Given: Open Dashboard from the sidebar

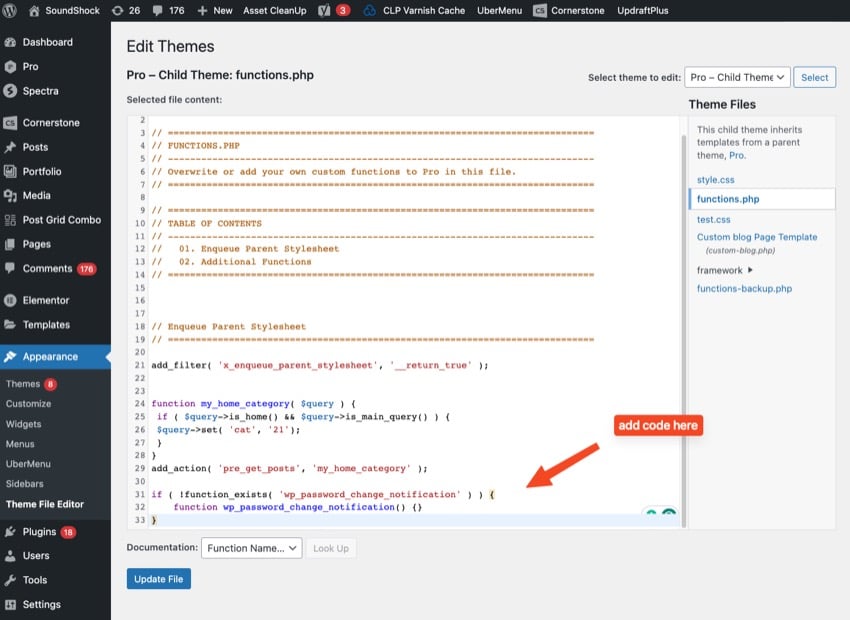Looking at the screenshot, I should pos(47,42).
